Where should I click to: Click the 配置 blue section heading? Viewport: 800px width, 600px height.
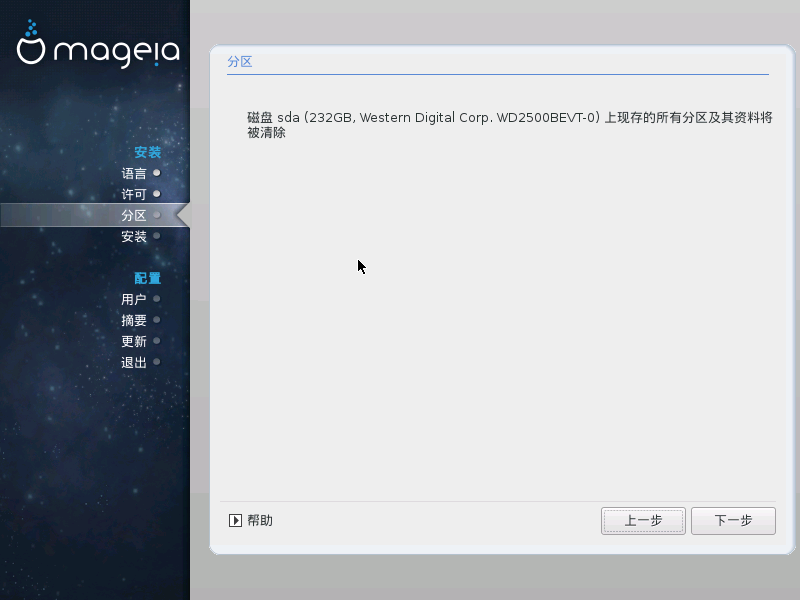click(x=147, y=278)
